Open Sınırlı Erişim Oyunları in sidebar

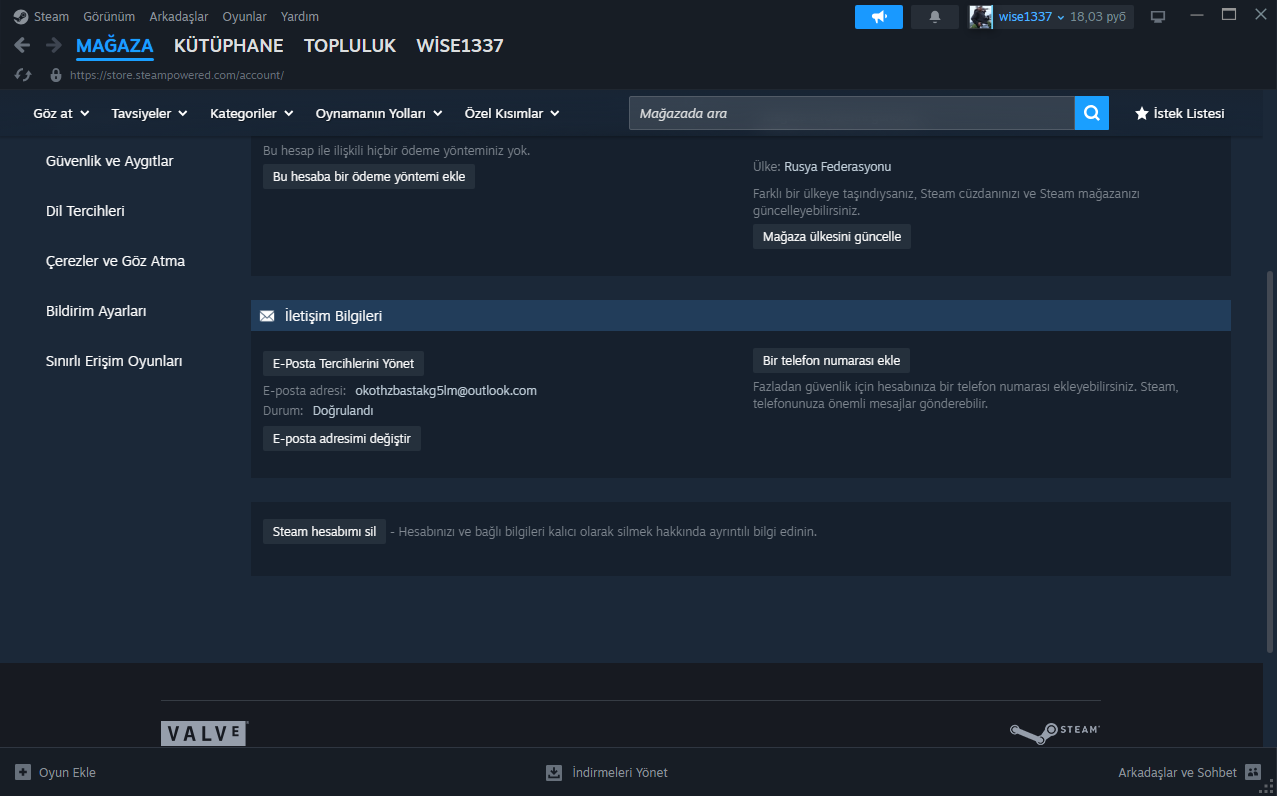point(114,361)
